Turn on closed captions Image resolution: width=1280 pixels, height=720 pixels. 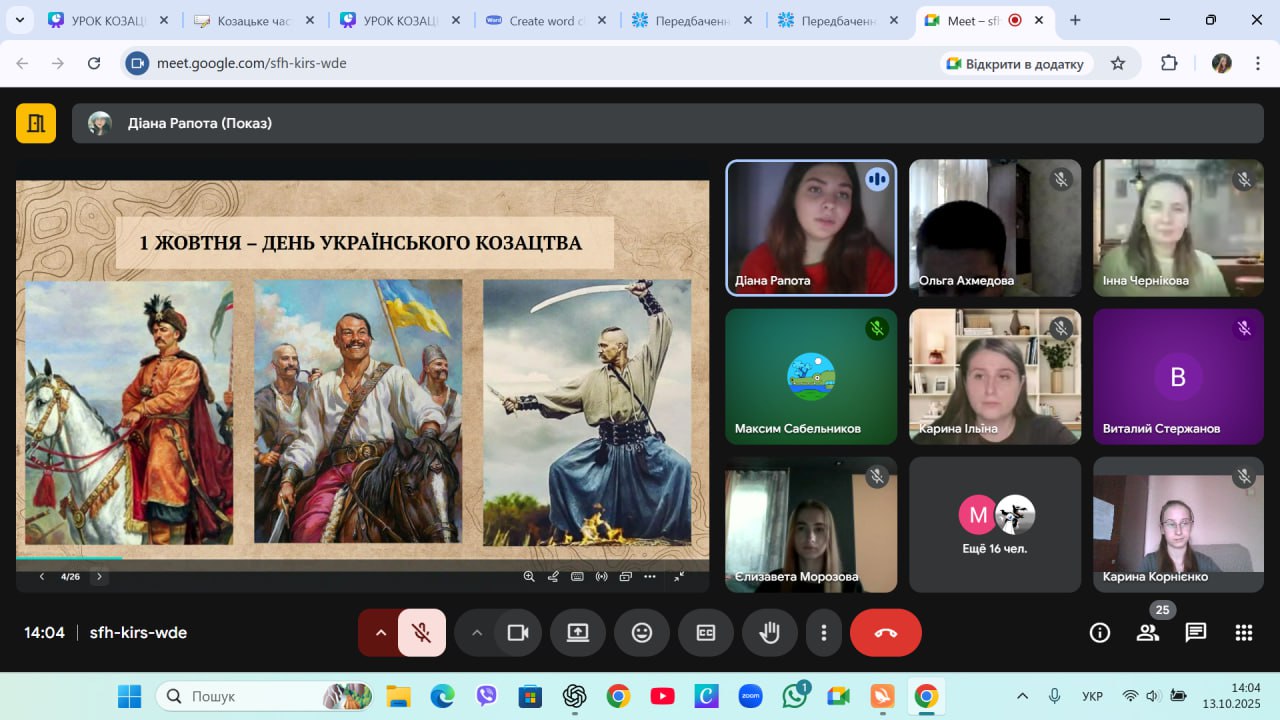(x=706, y=633)
